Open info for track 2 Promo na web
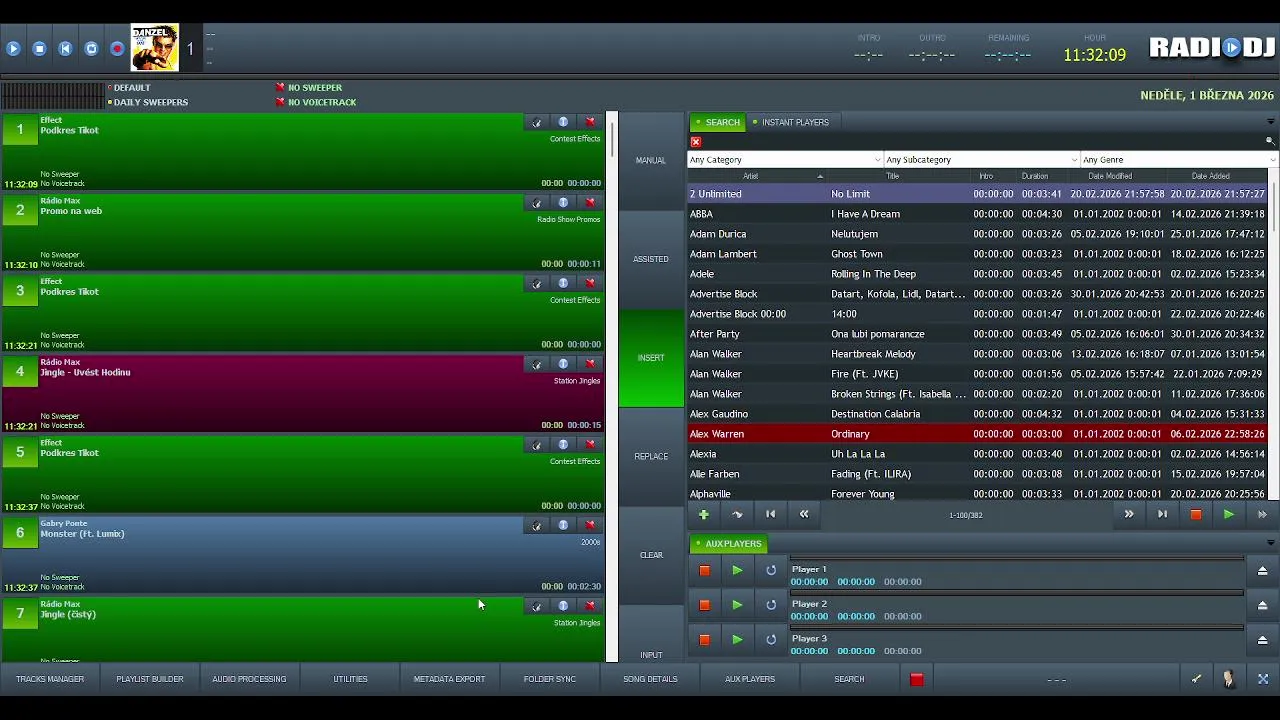The image size is (1280, 720). pyautogui.click(x=563, y=203)
